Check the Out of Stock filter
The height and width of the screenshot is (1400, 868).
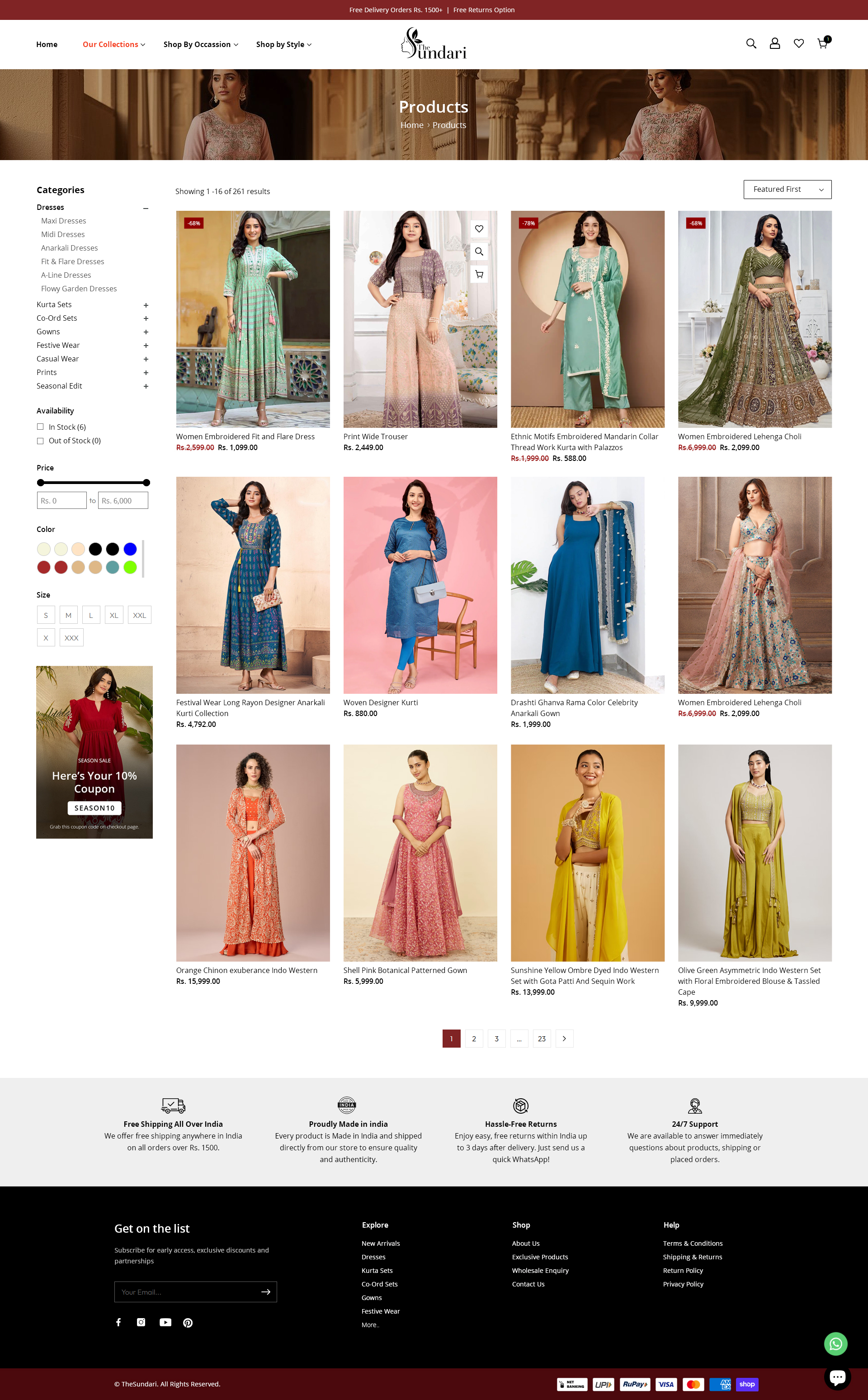coord(40,441)
